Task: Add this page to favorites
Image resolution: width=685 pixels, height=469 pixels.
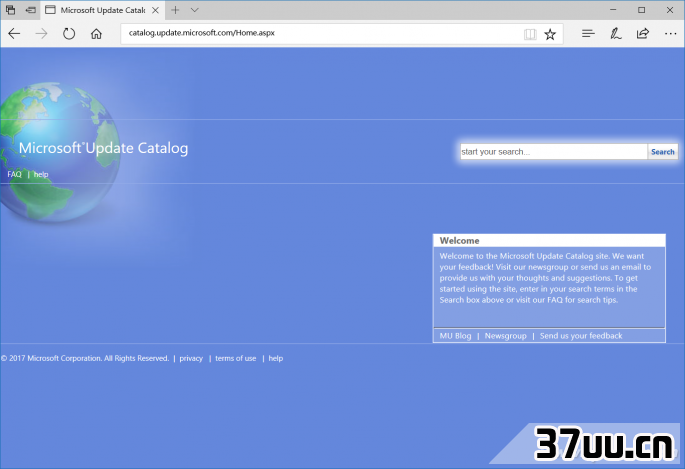Action: click(550, 34)
